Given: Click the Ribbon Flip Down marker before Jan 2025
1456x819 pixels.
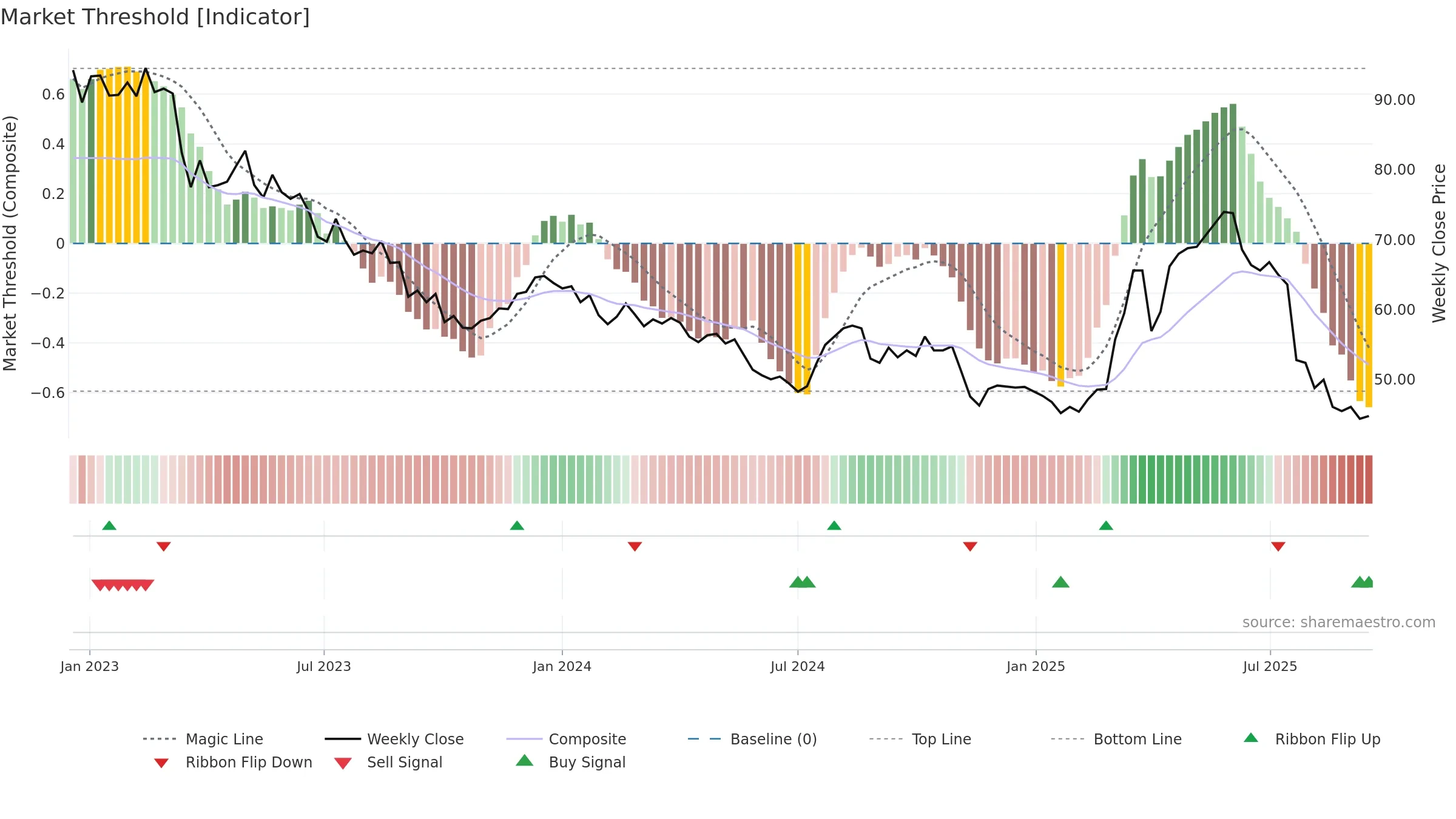Looking at the screenshot, I should (970, 547).
